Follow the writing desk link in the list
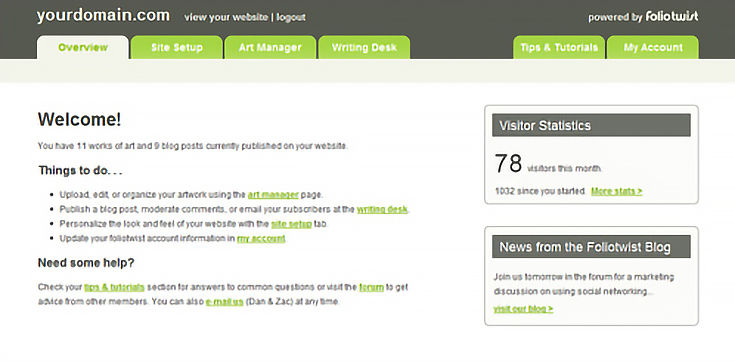The width and height of the screenshot is (735, 362). (382, 210)
